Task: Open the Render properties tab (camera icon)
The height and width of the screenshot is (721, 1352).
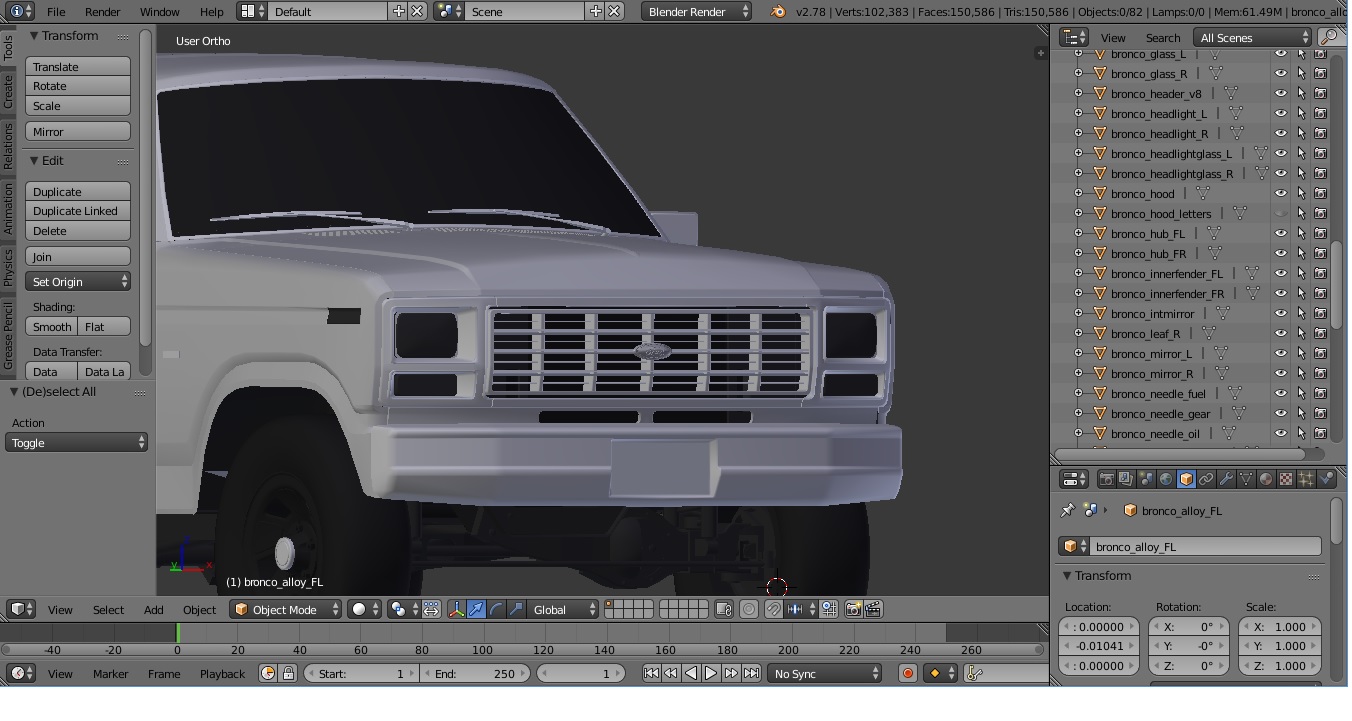Action: click(1106, 479)
